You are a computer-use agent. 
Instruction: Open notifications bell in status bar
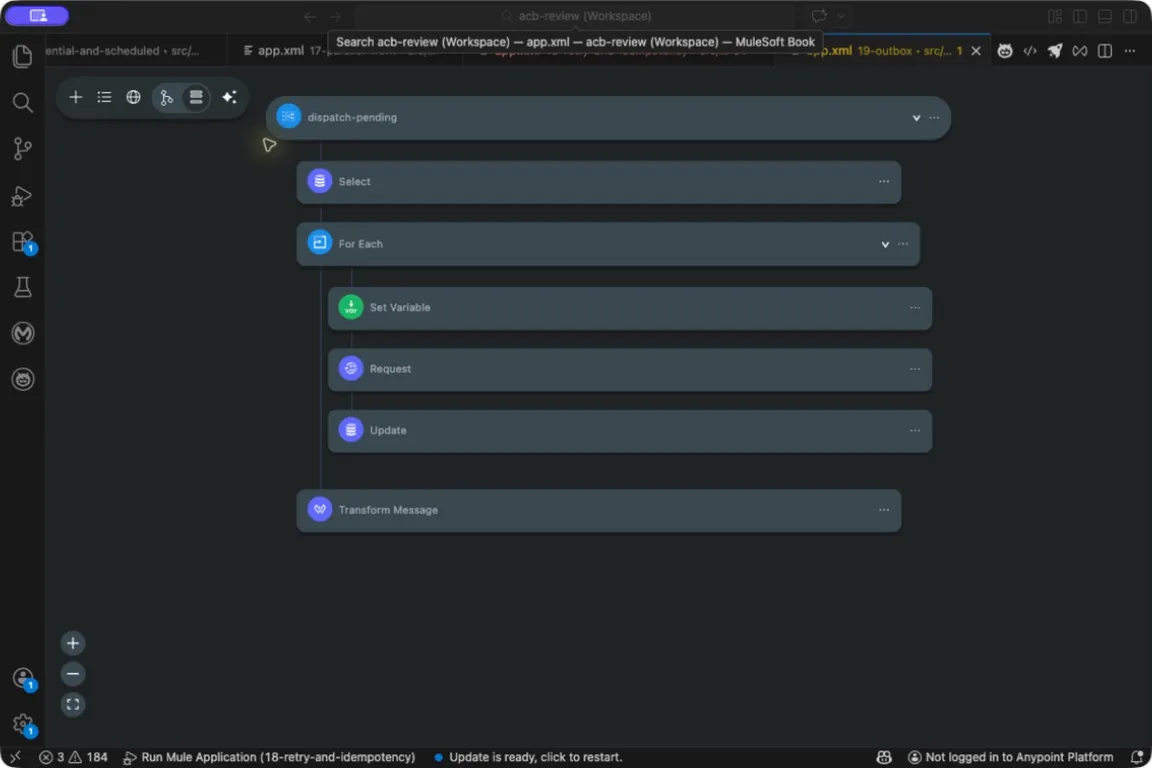click(1137, 757)
